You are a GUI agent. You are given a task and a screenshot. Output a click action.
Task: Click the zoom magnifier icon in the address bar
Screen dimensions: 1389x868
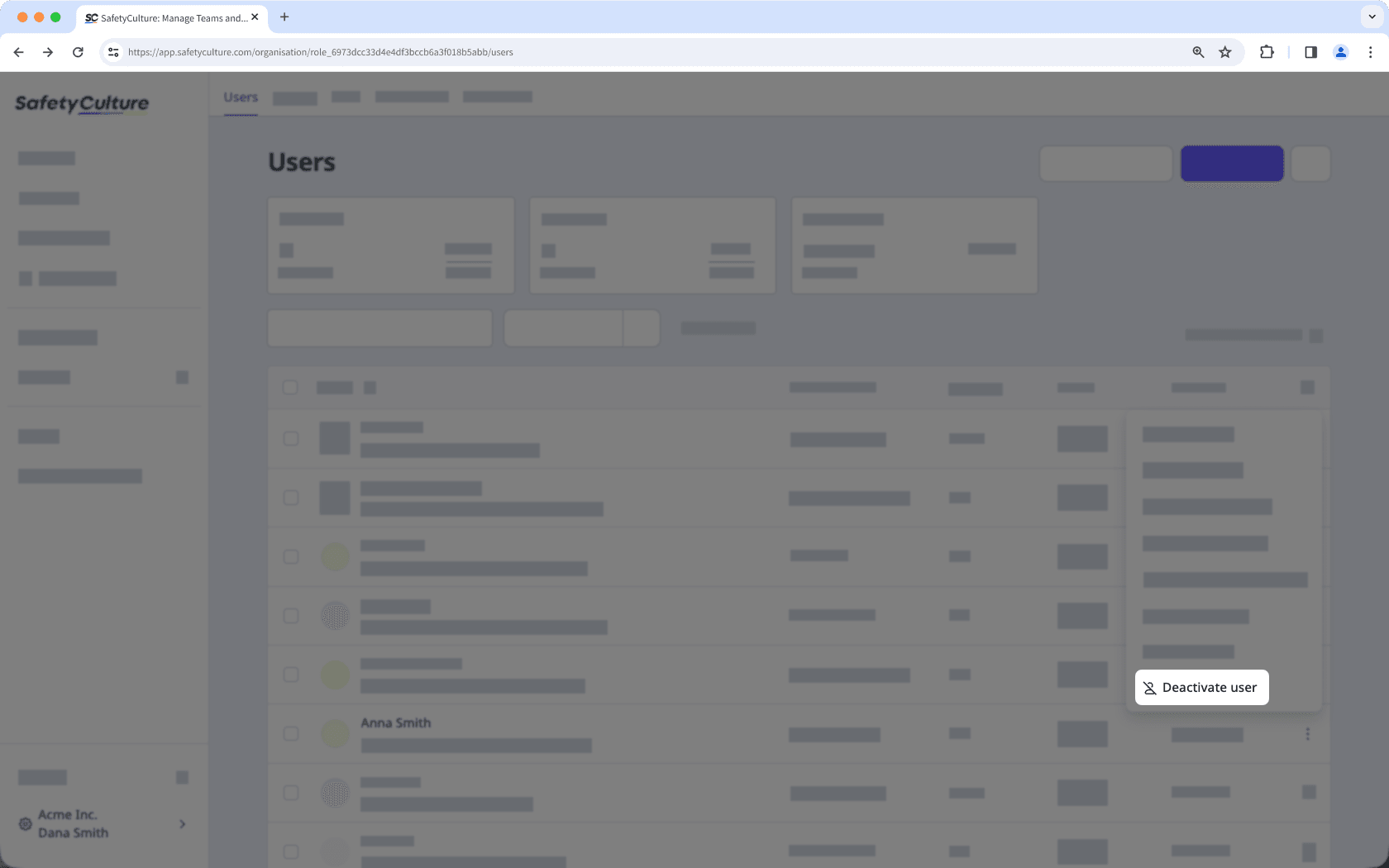[1197, 51]
